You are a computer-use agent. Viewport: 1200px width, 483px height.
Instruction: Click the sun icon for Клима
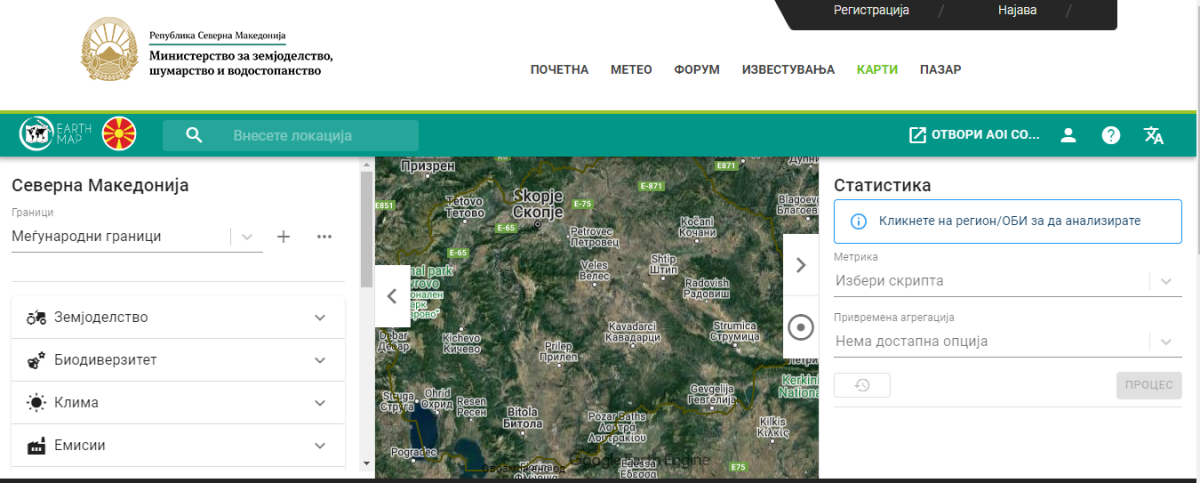point(37,403)
